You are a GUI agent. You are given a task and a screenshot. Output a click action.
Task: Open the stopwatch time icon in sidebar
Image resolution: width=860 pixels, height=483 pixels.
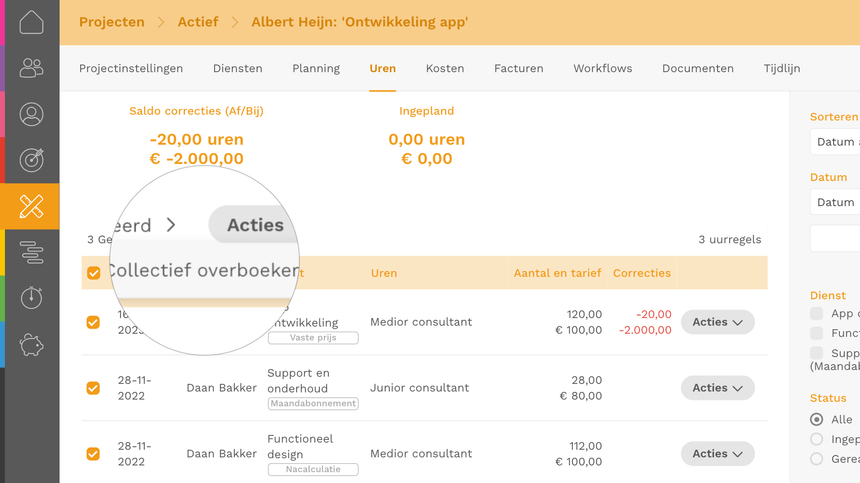(31, 298)
